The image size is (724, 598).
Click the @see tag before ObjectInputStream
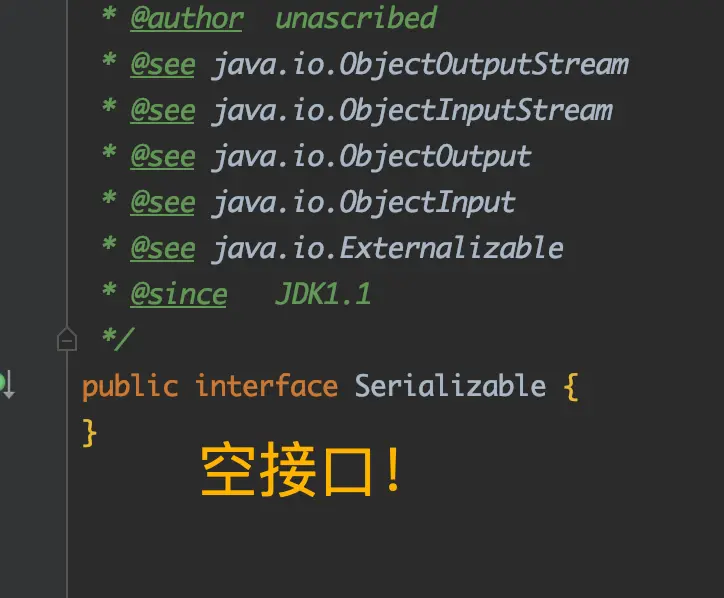163,111
